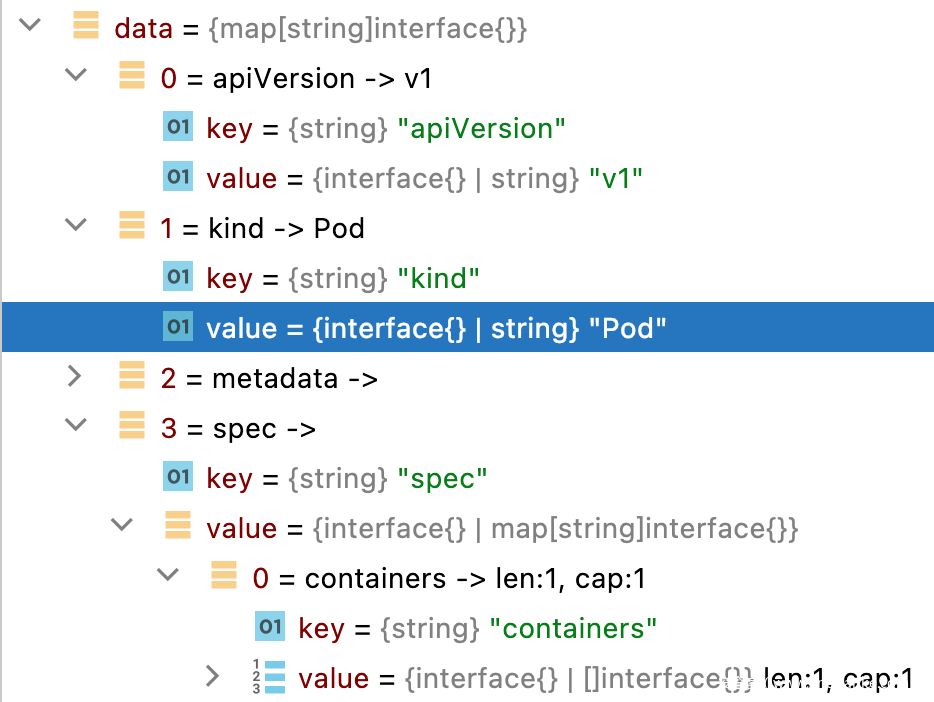
Task: Select the key = "spec" row
Action: pos(346,478)
